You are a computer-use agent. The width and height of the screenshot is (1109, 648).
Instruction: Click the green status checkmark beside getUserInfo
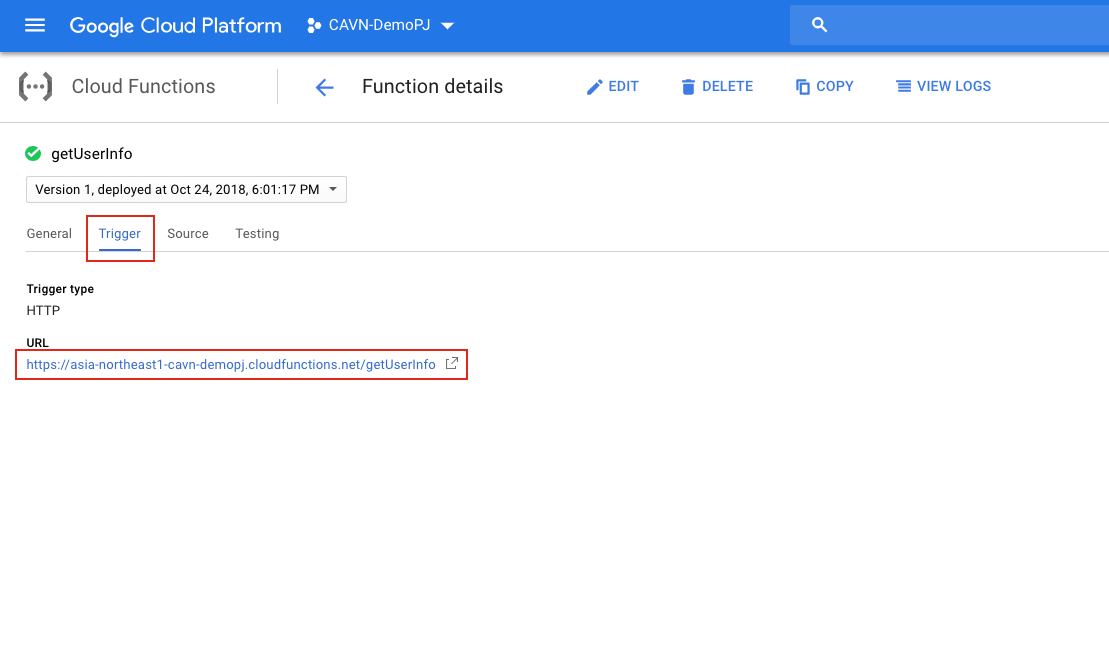(x=32, y=153)
